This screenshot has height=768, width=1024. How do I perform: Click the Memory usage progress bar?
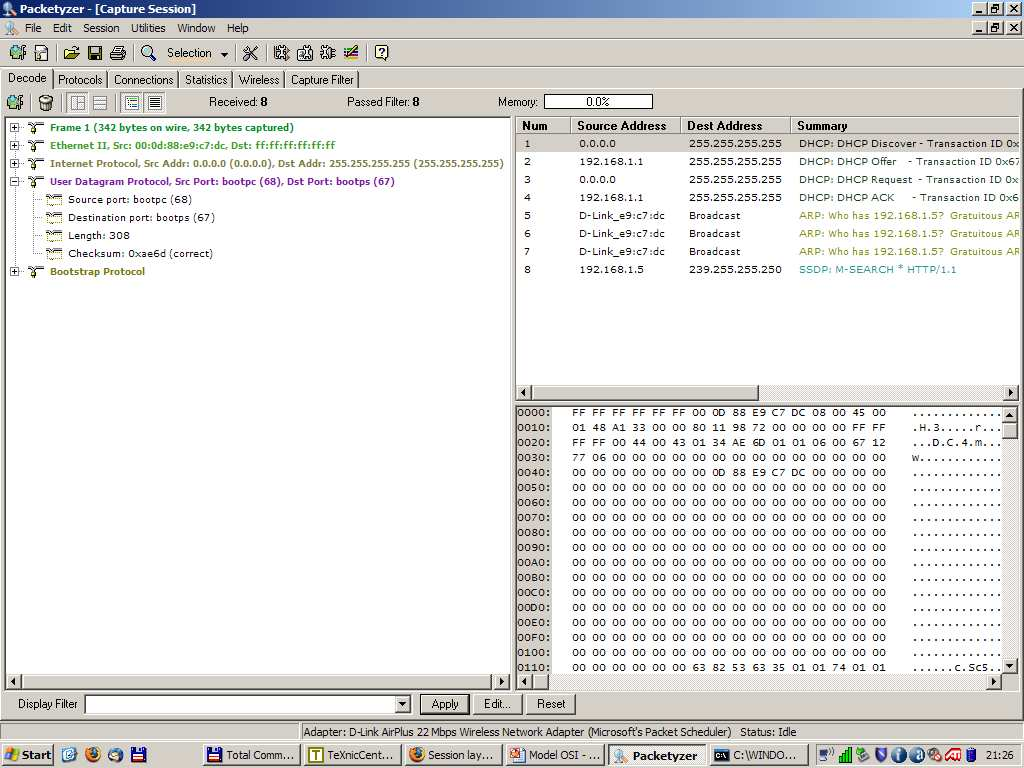pyautogui.click(x=598, y=102)
